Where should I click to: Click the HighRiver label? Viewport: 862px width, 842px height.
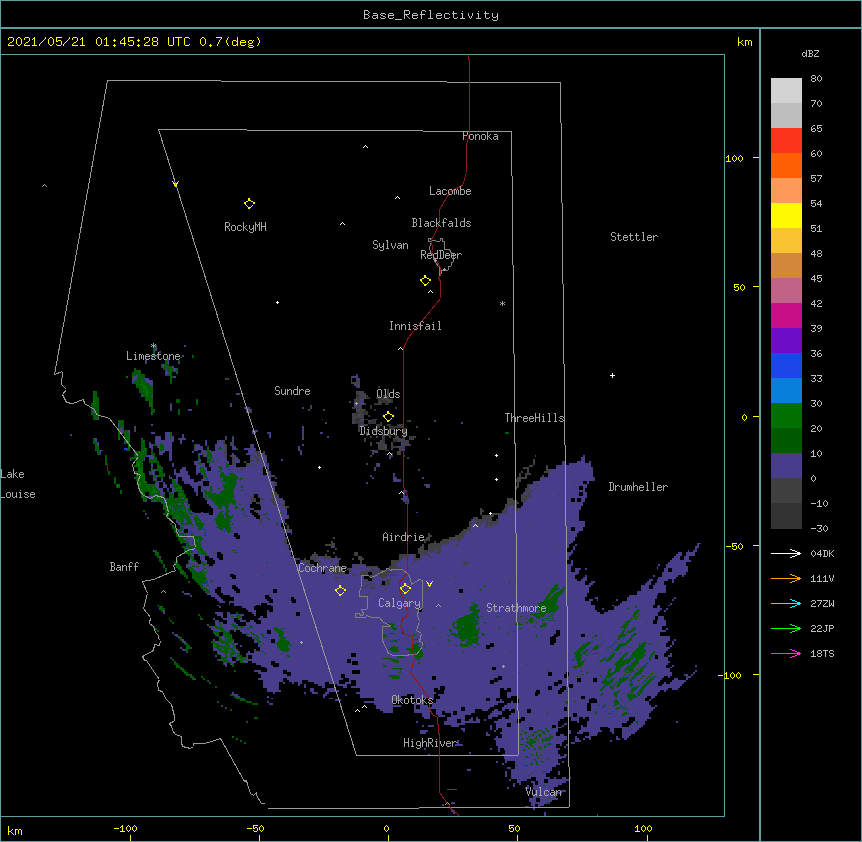point(430,743)
